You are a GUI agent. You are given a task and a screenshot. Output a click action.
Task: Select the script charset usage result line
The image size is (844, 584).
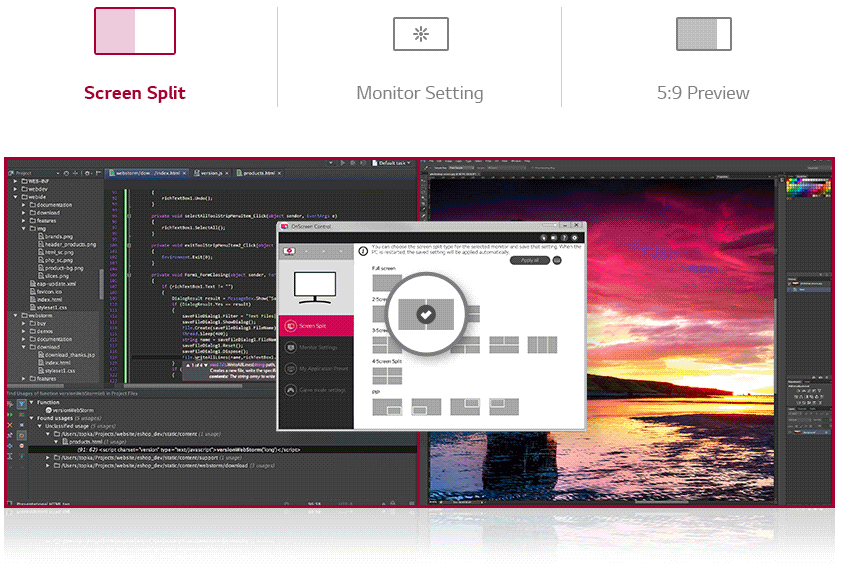[x=223, y=450]
